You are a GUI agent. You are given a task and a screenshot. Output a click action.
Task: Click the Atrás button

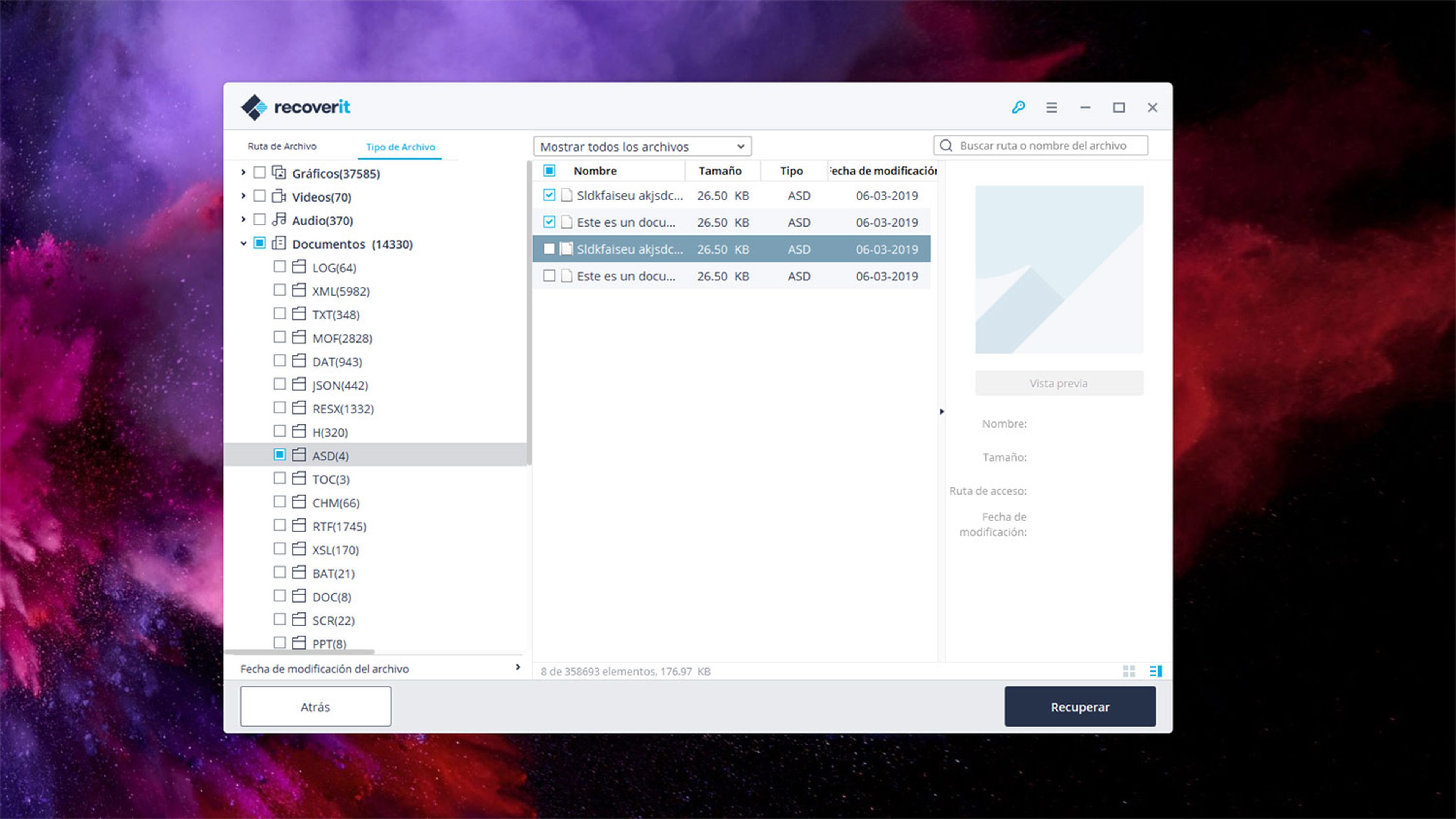(x=315, y=706)
